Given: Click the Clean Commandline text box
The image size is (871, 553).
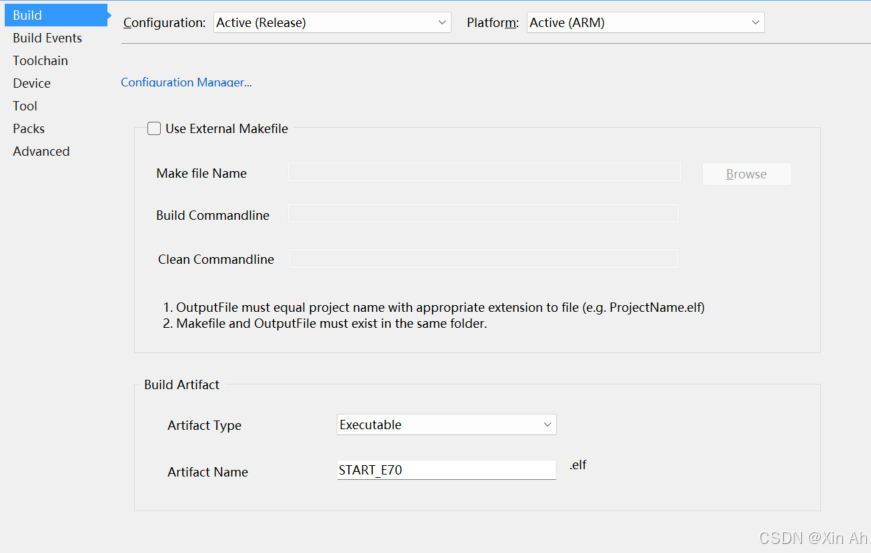Looking at the screenshot, I should pos(483,259).
